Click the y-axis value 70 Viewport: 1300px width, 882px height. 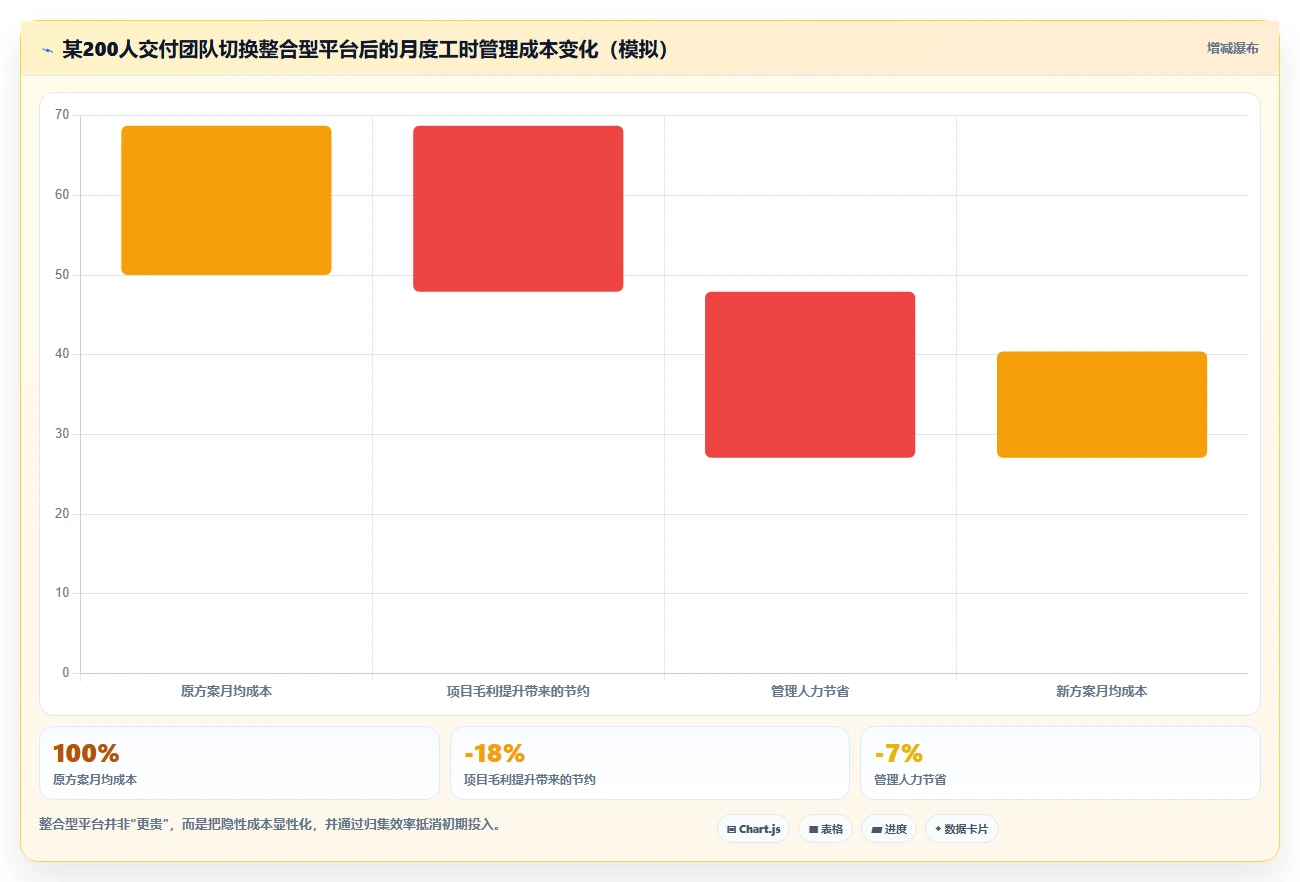pyautogui.click(x=62, y=115)
